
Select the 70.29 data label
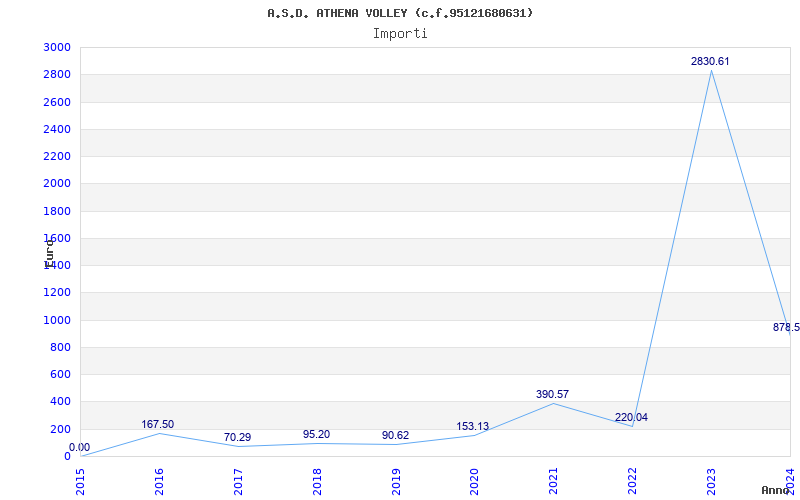point(237,437)
